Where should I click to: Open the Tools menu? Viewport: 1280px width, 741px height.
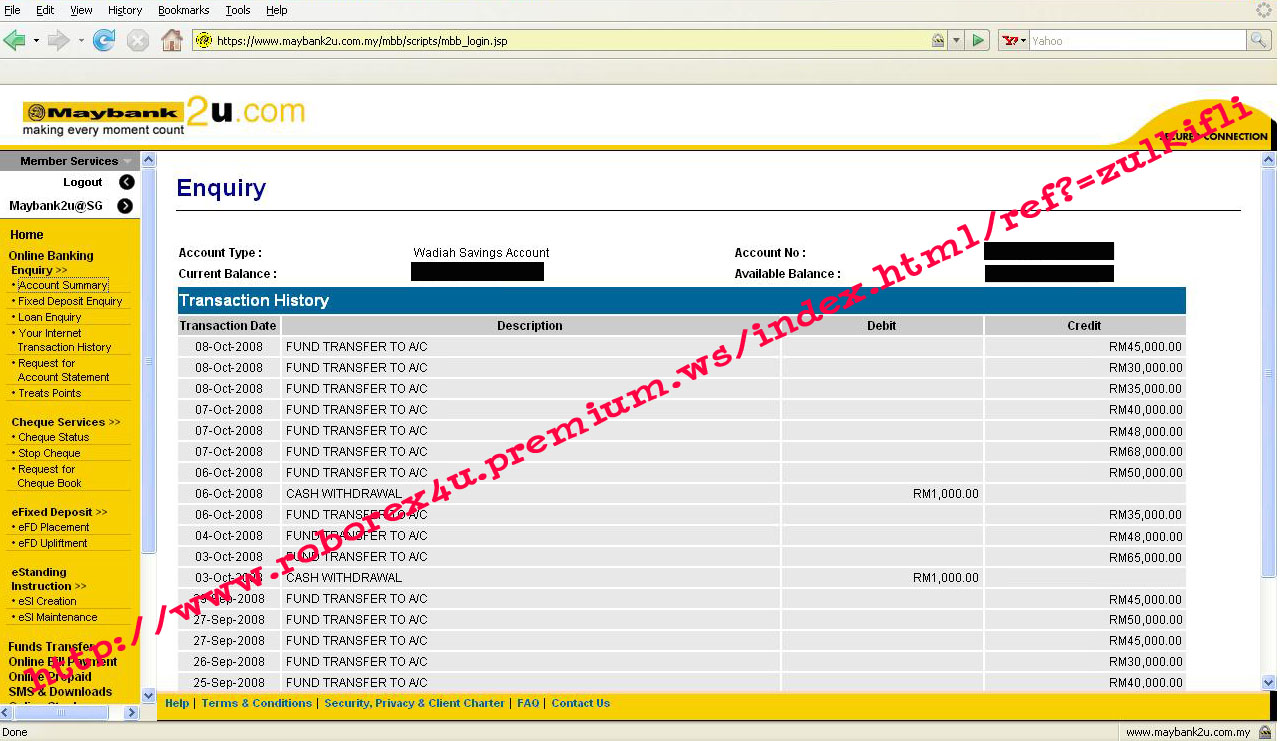(238, 10)
